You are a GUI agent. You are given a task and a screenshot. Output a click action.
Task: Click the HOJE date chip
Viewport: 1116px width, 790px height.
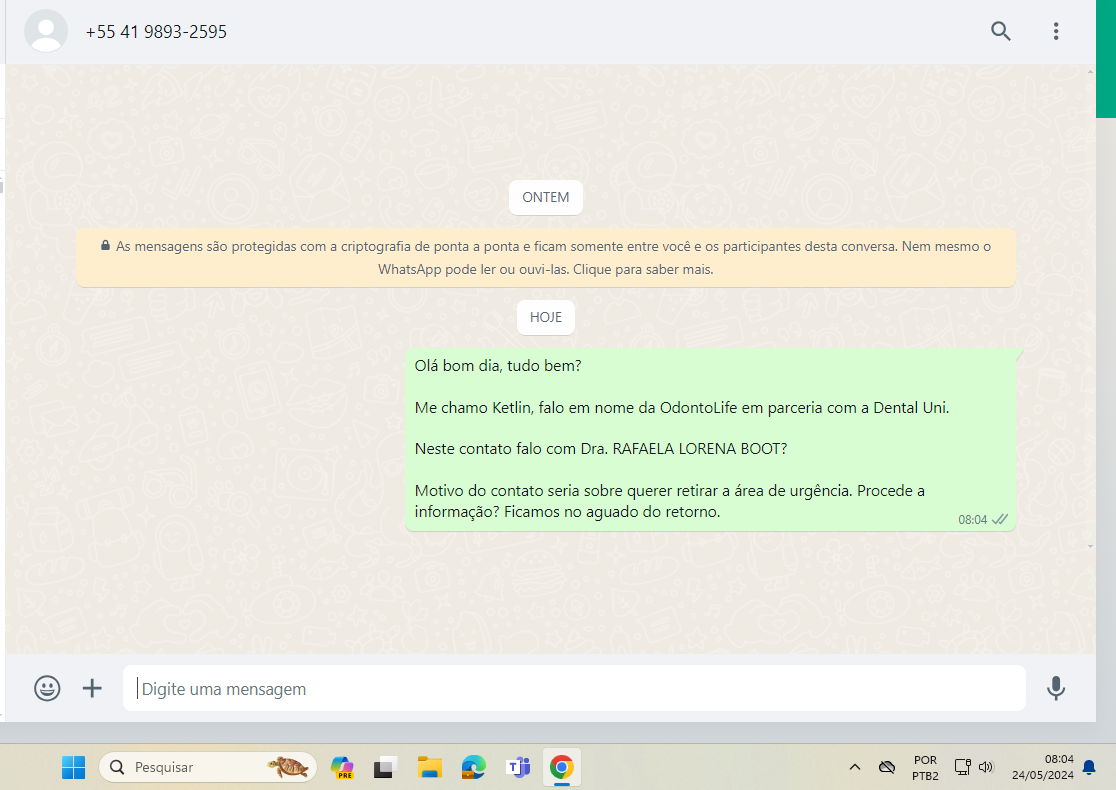pyautogui.click(x=545, y=317)
